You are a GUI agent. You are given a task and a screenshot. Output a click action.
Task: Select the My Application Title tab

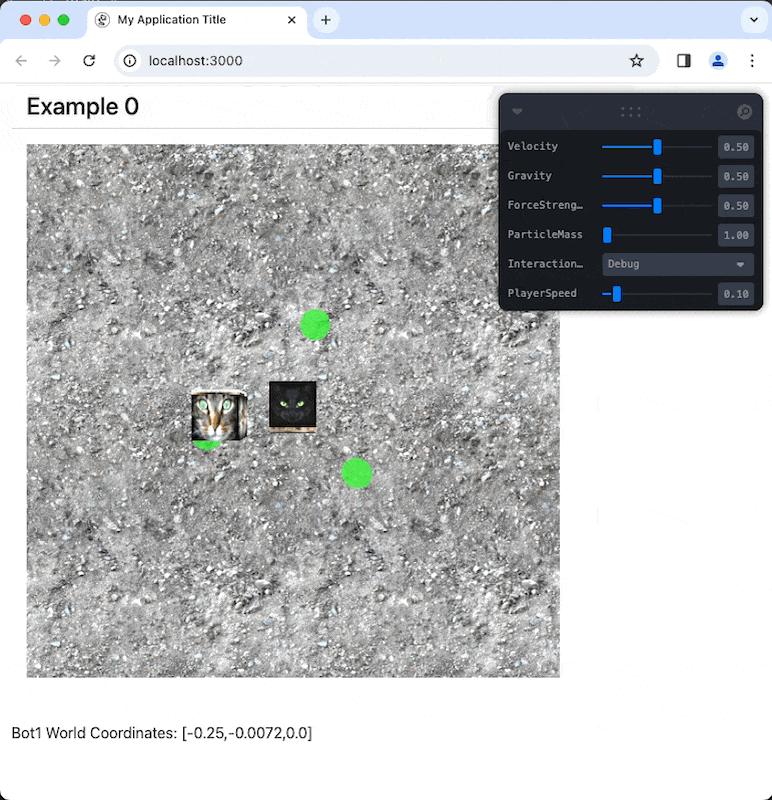(190, 20)
